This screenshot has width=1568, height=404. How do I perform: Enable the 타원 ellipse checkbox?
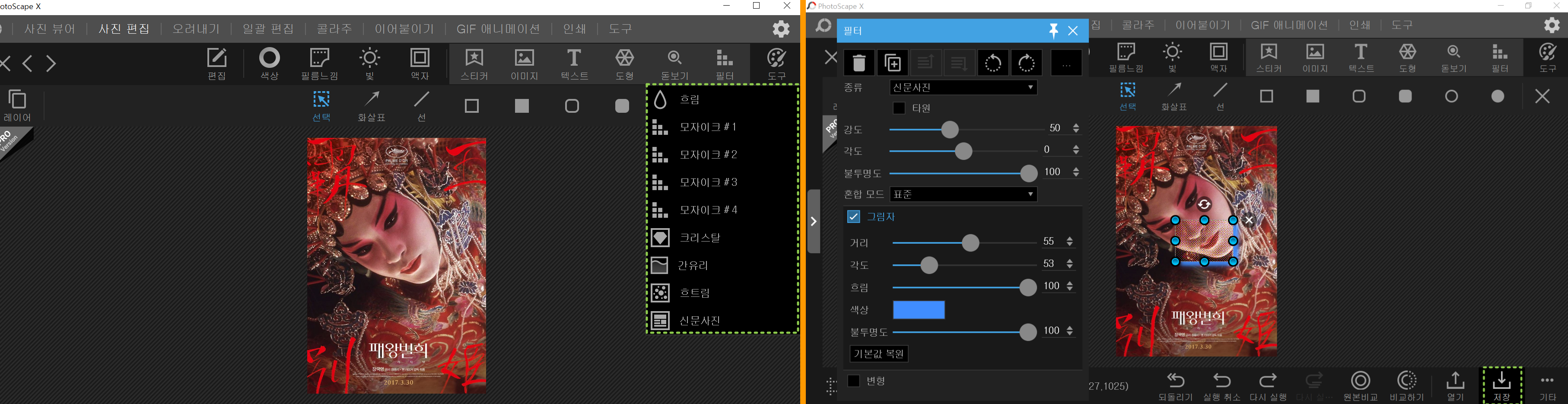[899, 108]
